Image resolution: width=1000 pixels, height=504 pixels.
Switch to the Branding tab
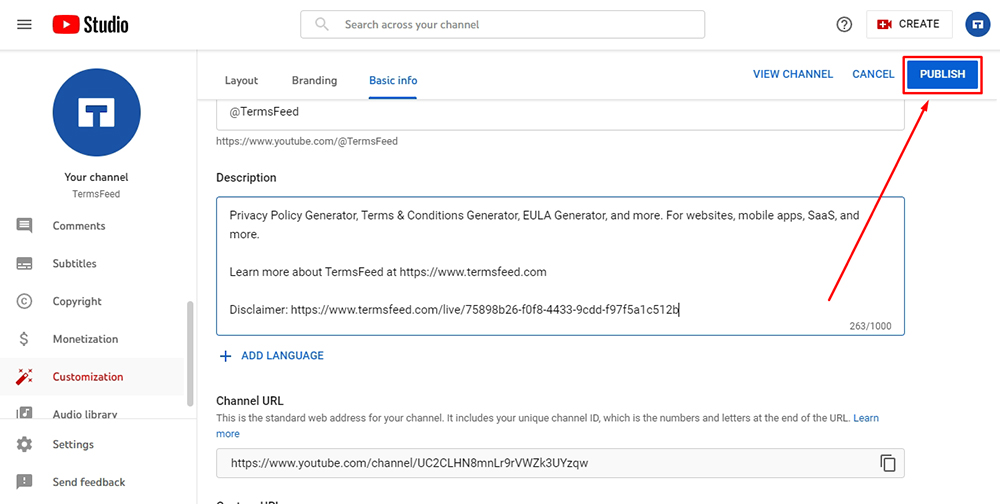(314, 80)
